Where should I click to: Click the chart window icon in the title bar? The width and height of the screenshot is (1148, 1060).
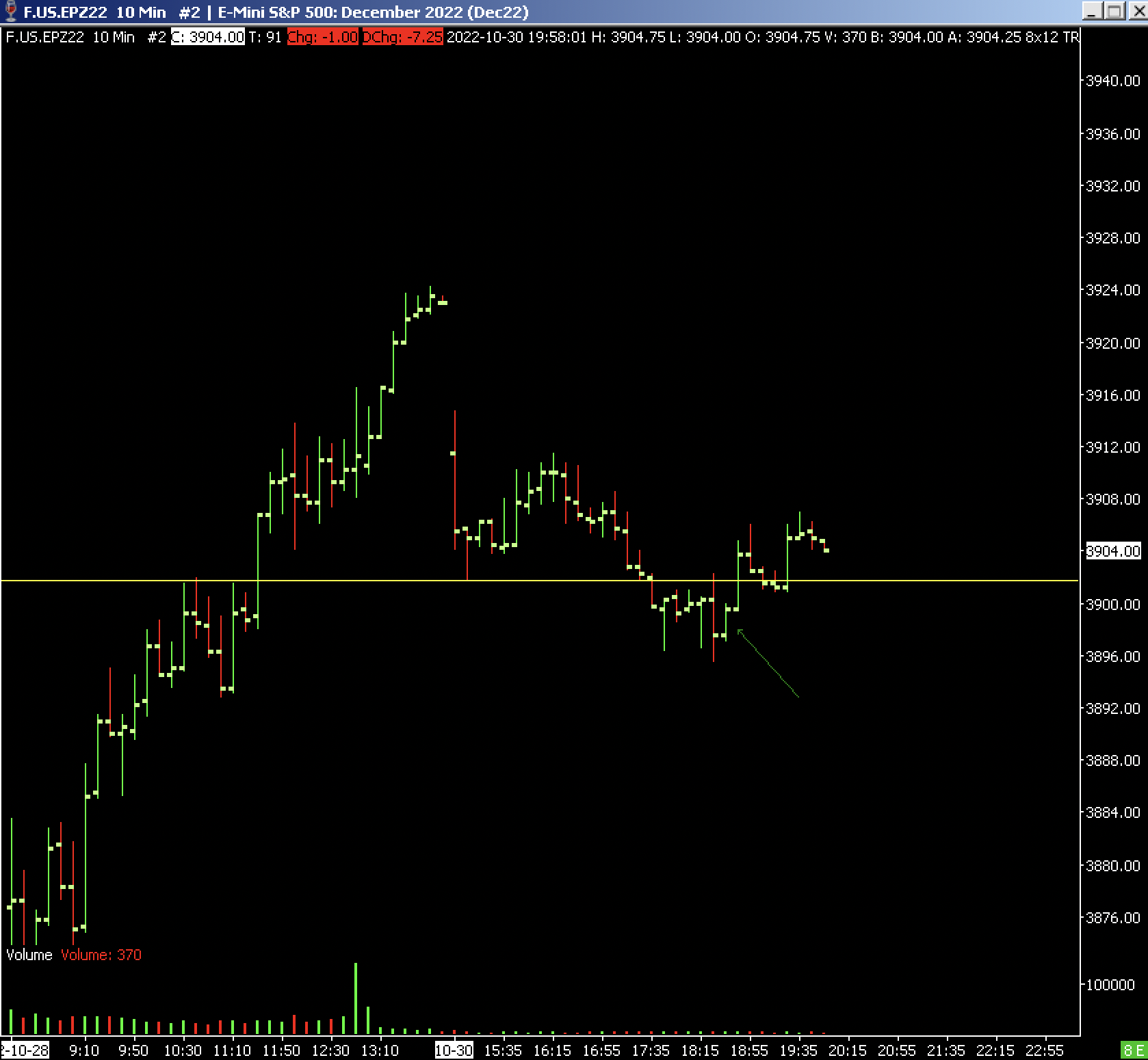(x=10, y=12)
